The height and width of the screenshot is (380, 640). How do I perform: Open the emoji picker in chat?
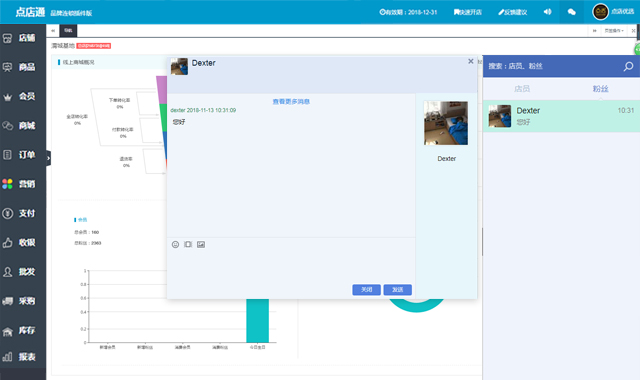coord(176,244)
